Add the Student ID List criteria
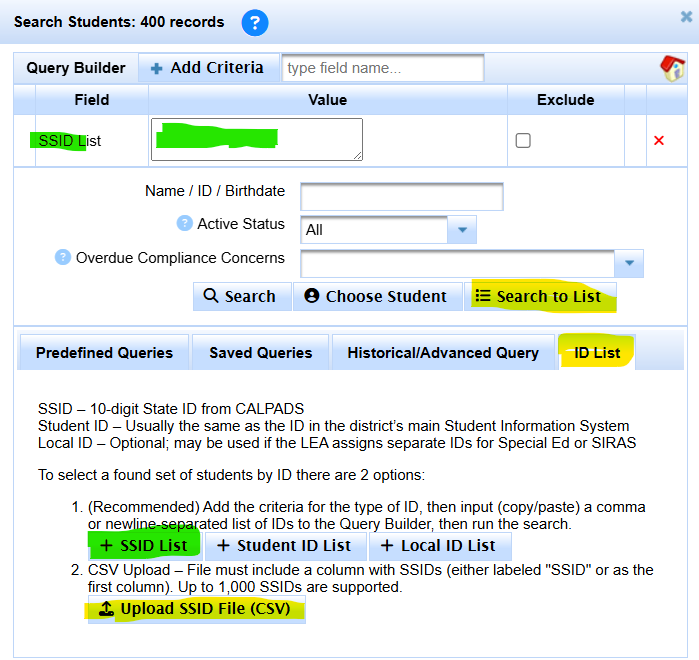The width and height of the screenshot is (699, 660). click(286, 546)
